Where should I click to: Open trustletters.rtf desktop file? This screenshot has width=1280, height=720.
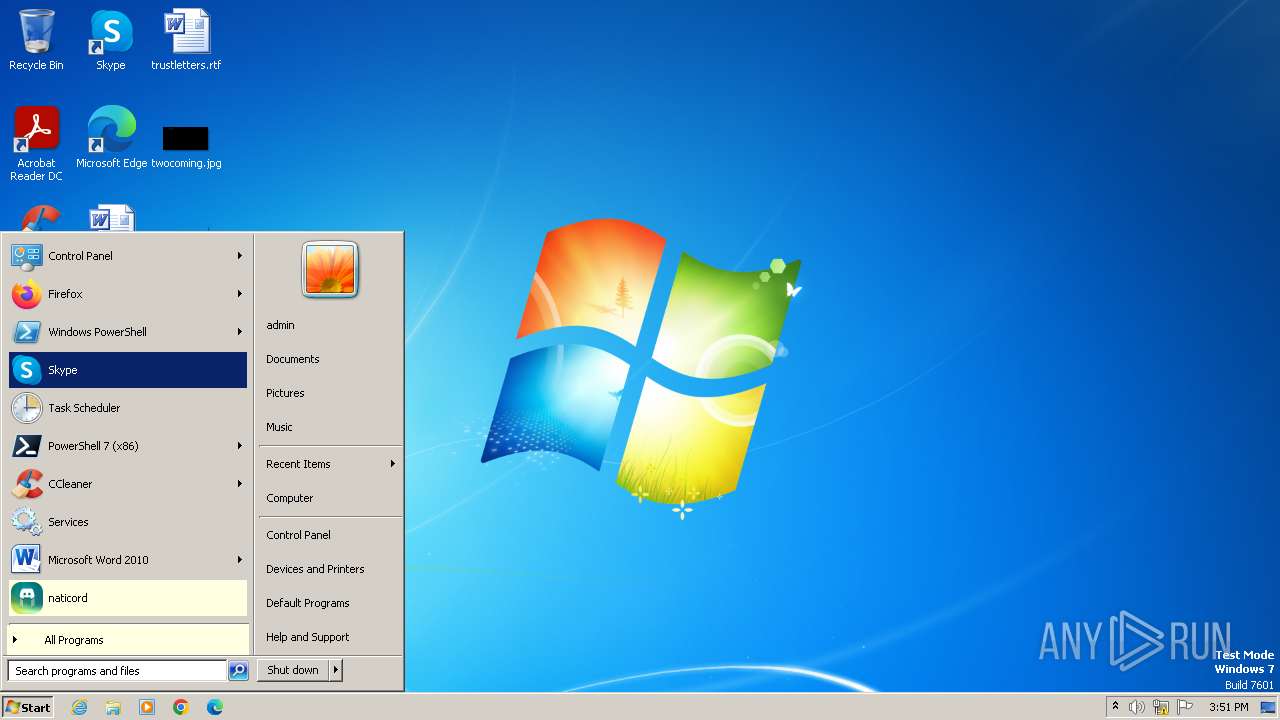pyautogui.click(x=186, y=40)
